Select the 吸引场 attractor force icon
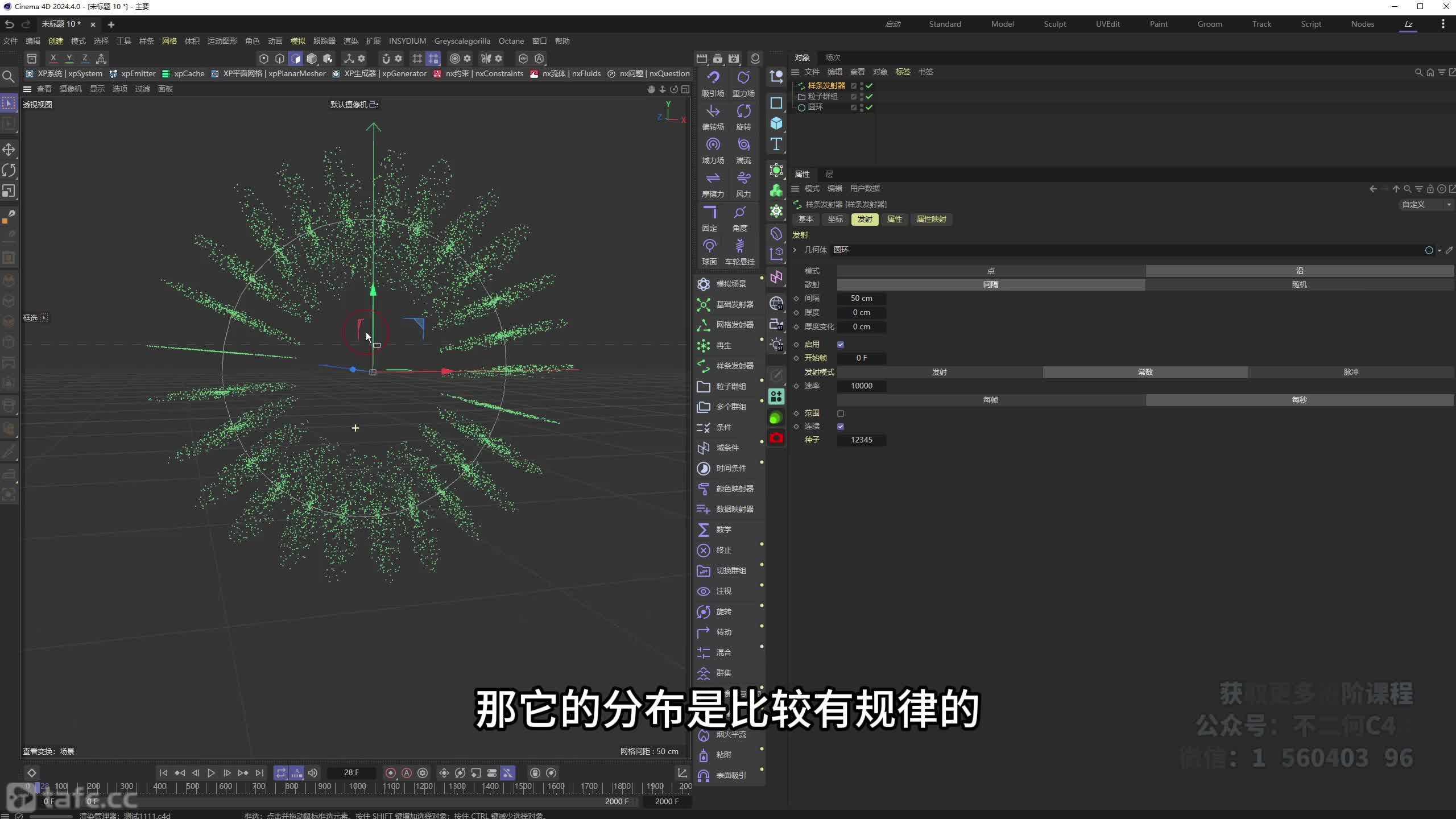 713,83
